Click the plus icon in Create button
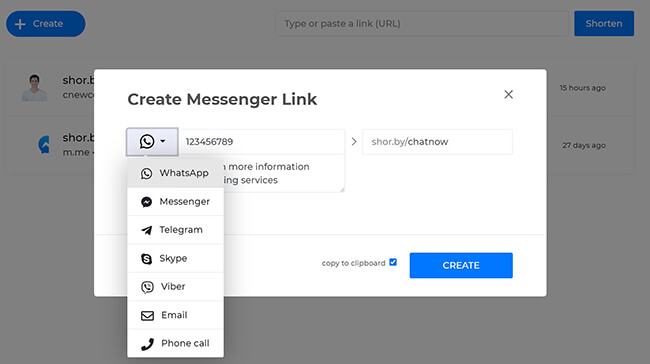Viewport: 650px width, 364px height. pyautogui.click(x=20, y=24)
